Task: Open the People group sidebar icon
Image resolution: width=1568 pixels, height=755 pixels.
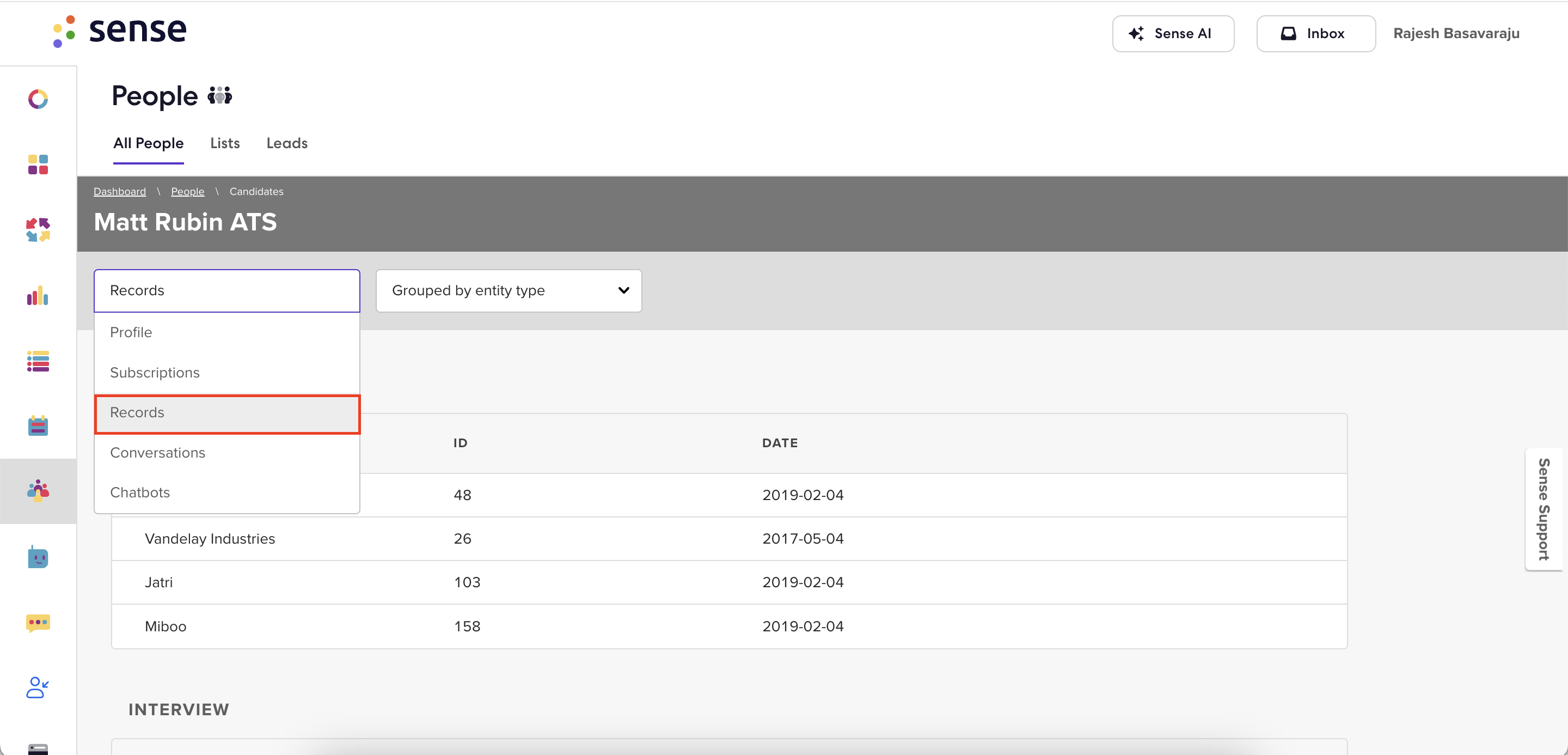Action: click(38, 491)
